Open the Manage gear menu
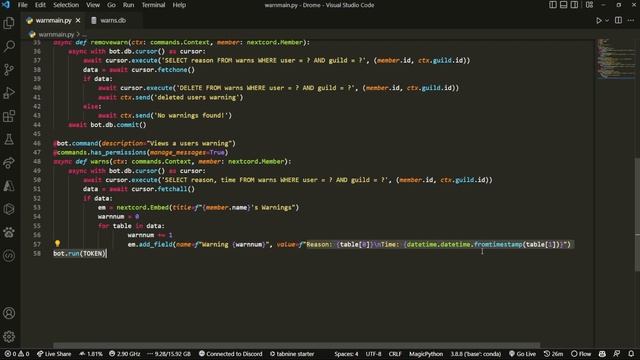640x360 pixels. (9, 336)
